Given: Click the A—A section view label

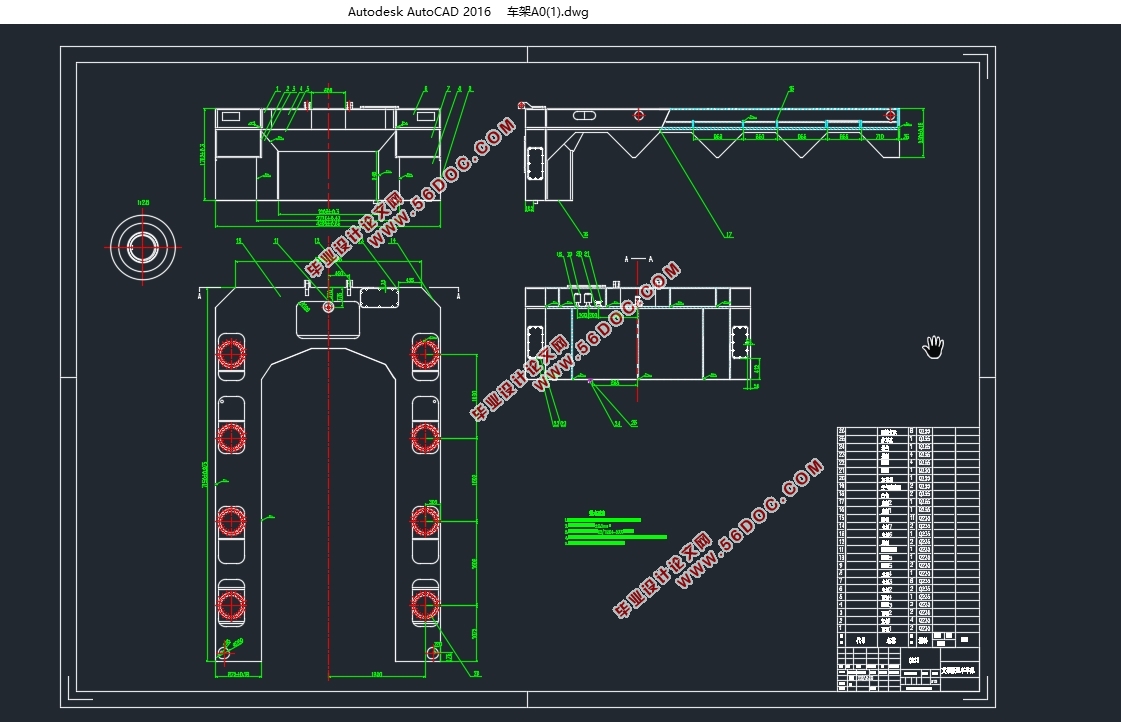Looking at the screenshot, I should [x=638, y=259].
